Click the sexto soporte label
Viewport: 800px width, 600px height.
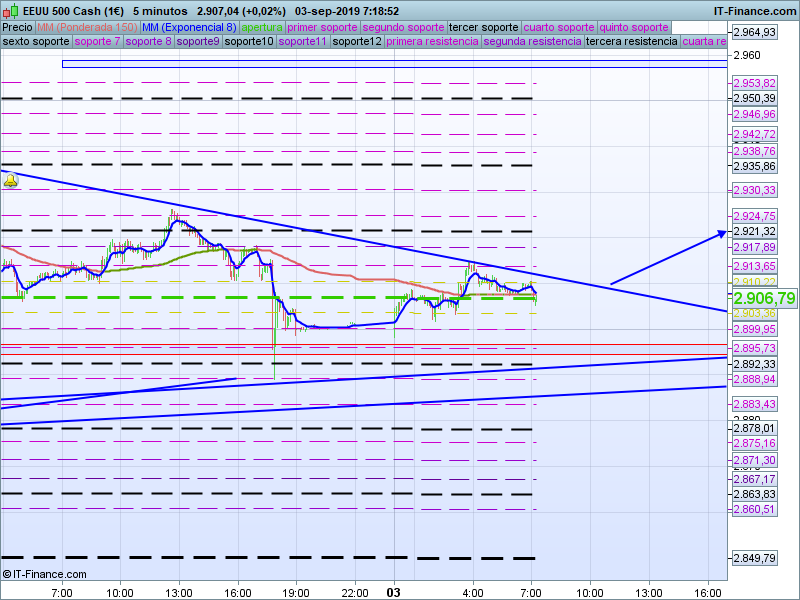(36, 42)
